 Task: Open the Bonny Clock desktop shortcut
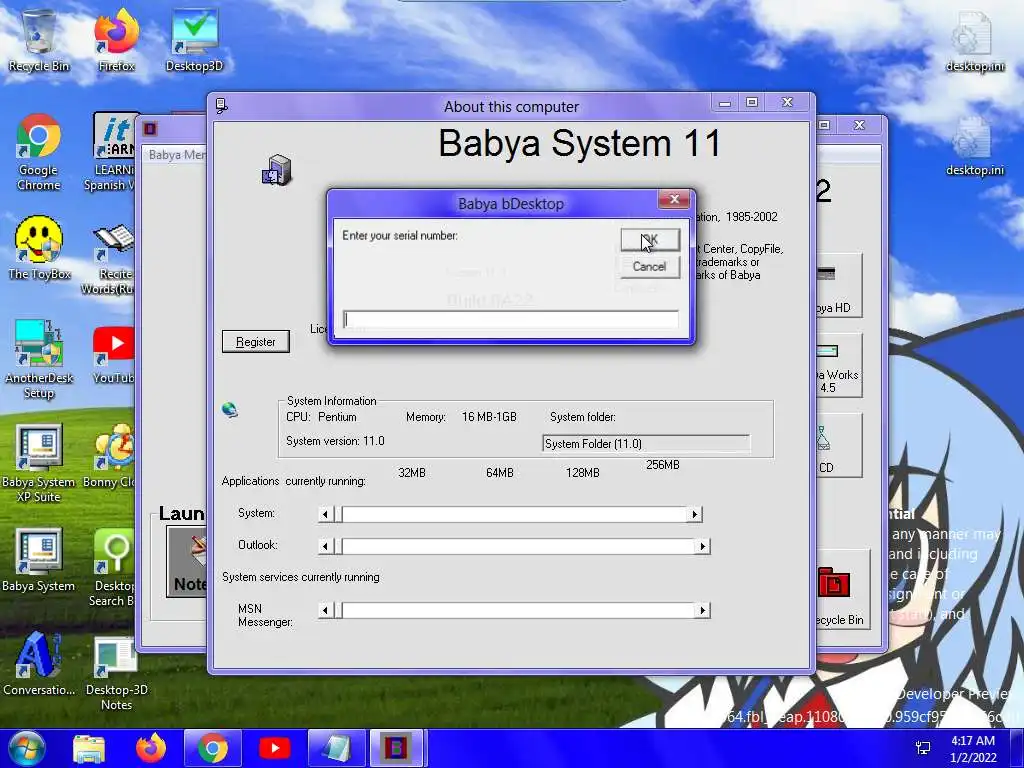(x=110, y=456)
